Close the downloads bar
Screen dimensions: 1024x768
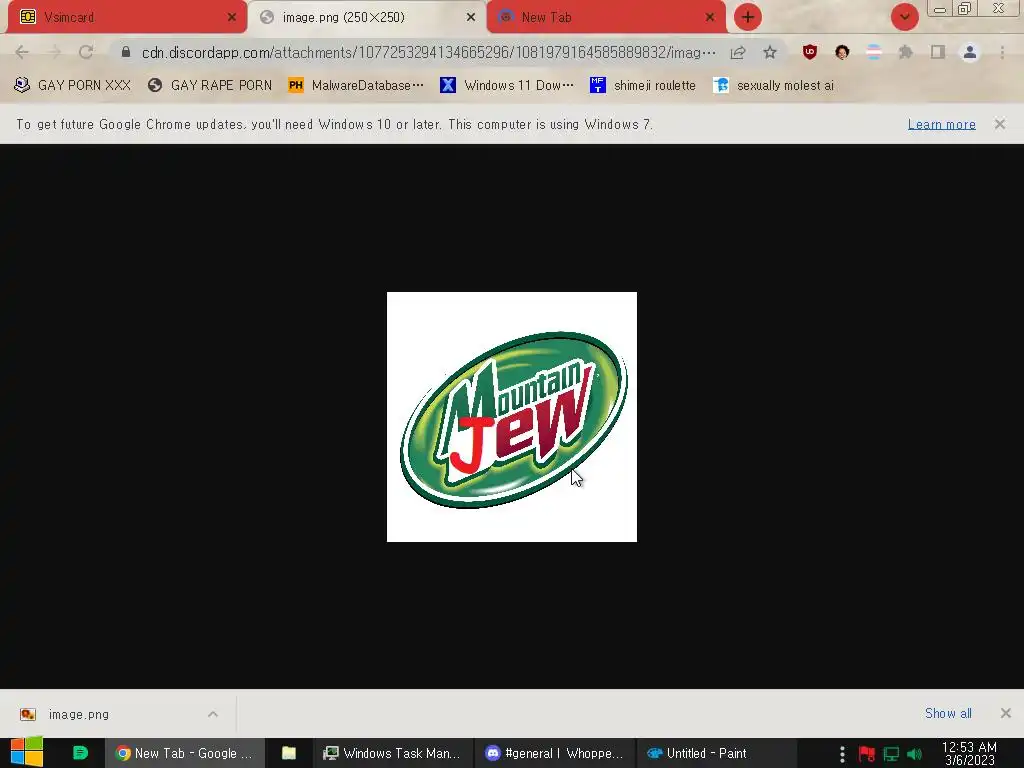coord(1006,713)
